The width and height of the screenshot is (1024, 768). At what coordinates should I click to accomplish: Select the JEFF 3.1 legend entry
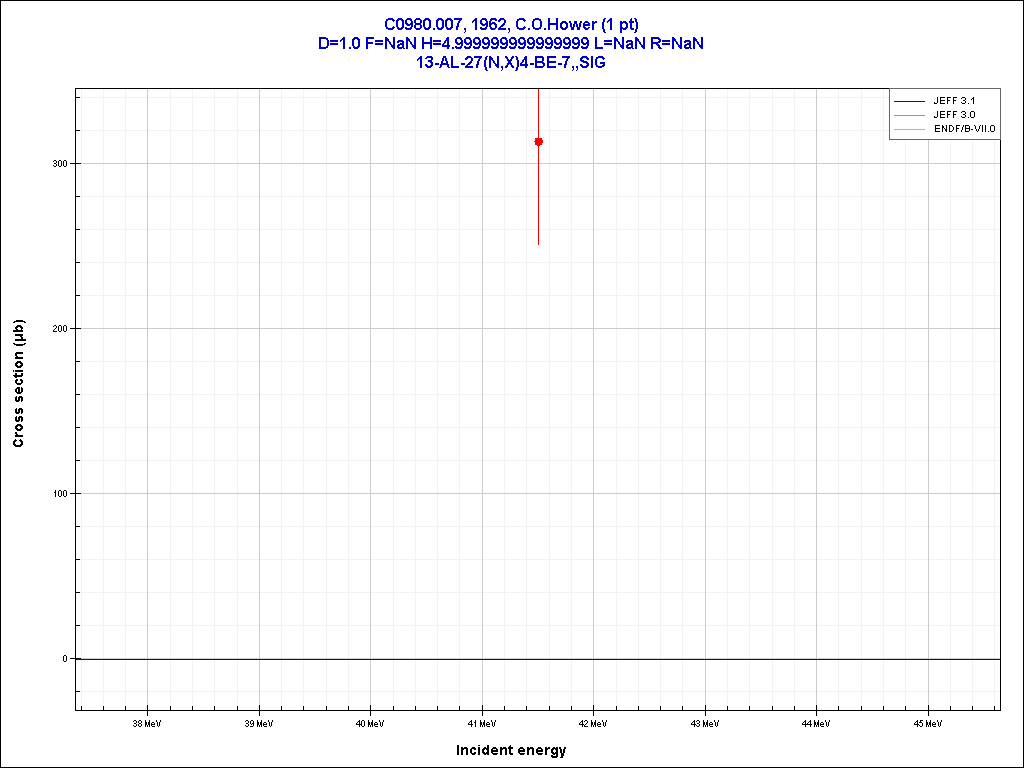[953, 101]
